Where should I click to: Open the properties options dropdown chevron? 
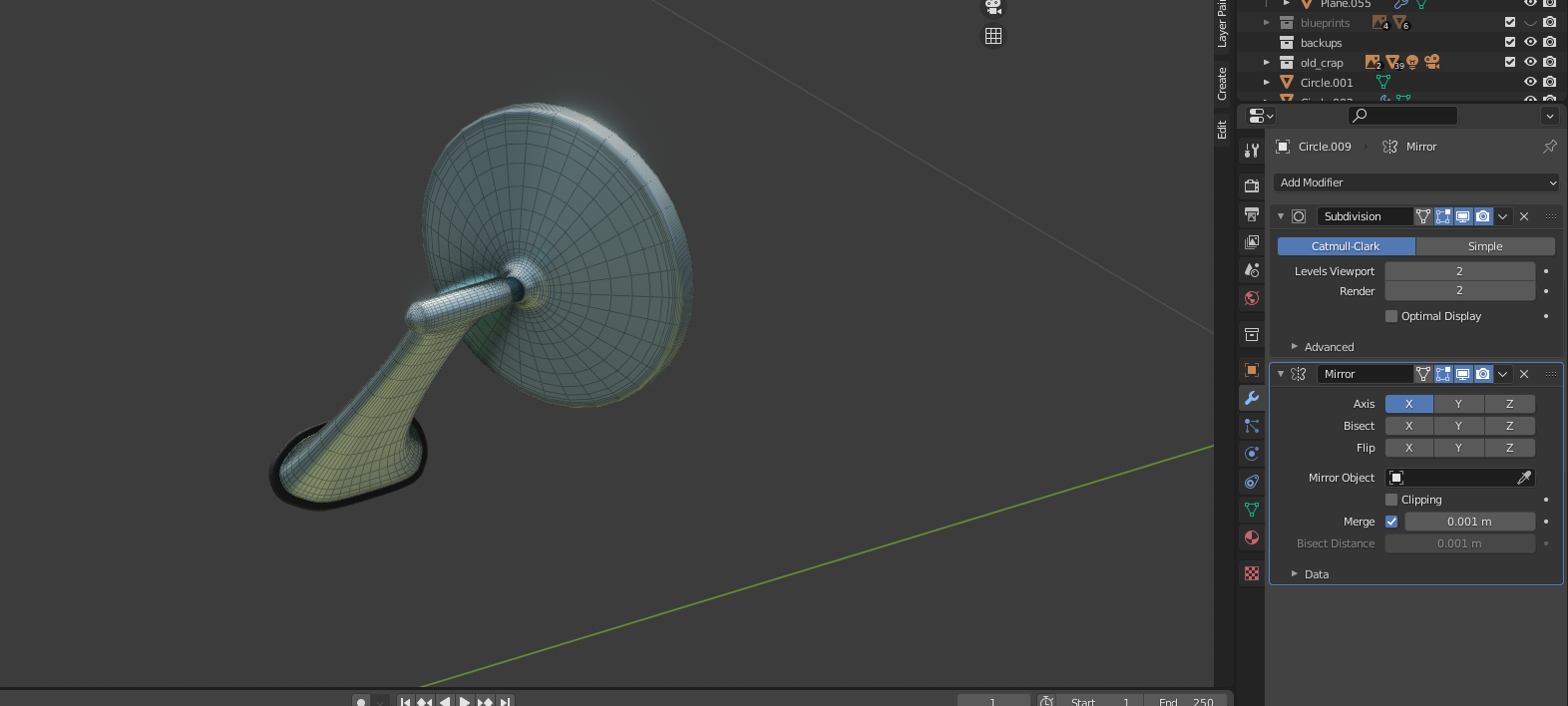(x=1550, y=116)
